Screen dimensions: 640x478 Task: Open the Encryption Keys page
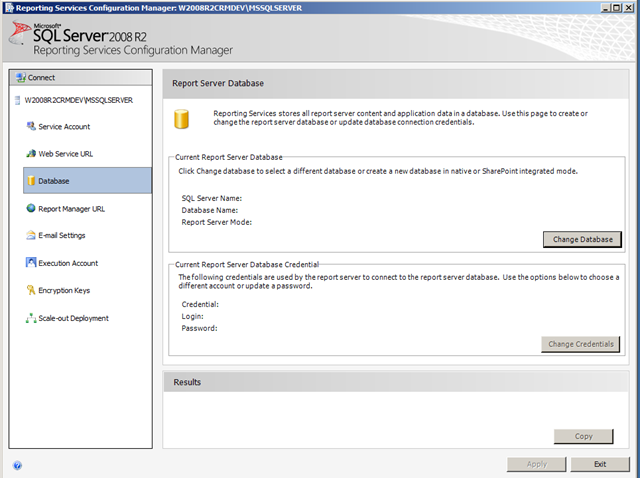(64, 291)
